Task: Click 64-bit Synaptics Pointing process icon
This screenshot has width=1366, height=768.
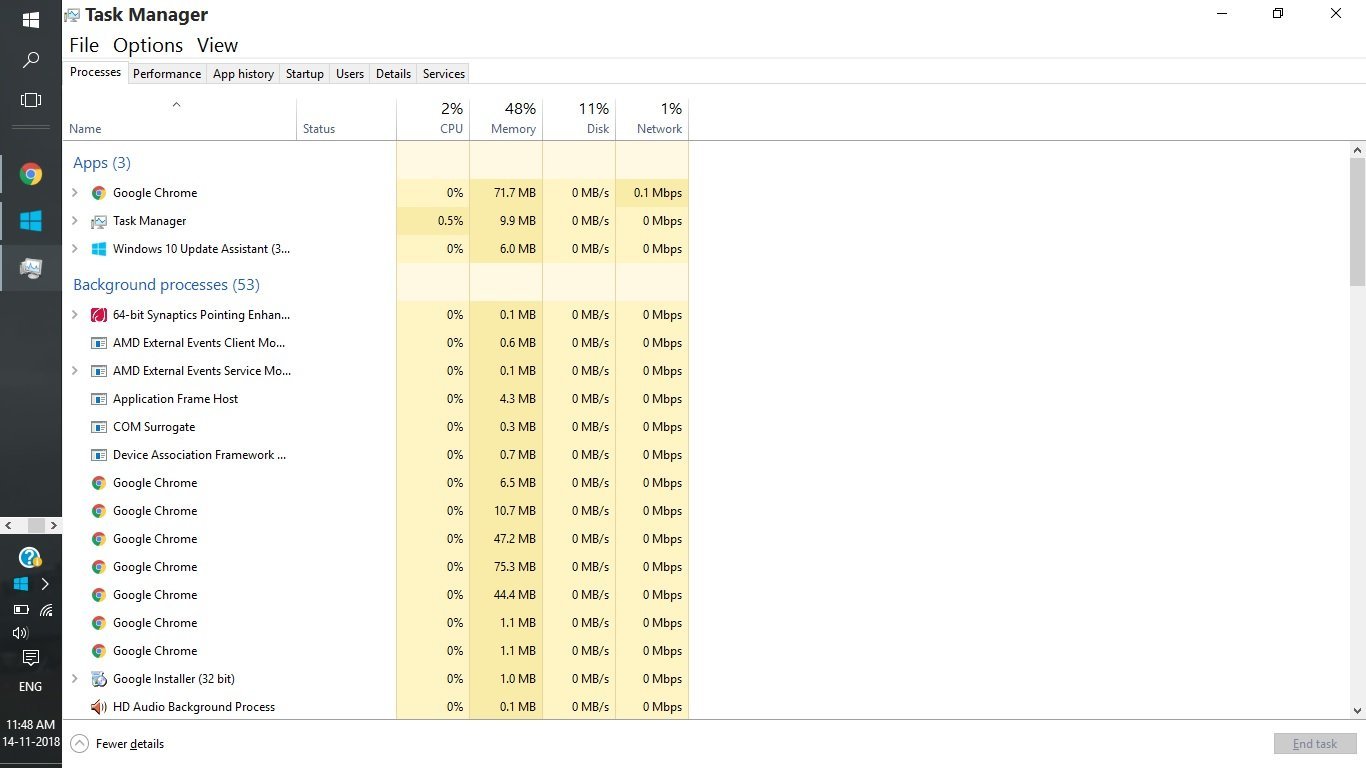Action: tap(99, 315)
